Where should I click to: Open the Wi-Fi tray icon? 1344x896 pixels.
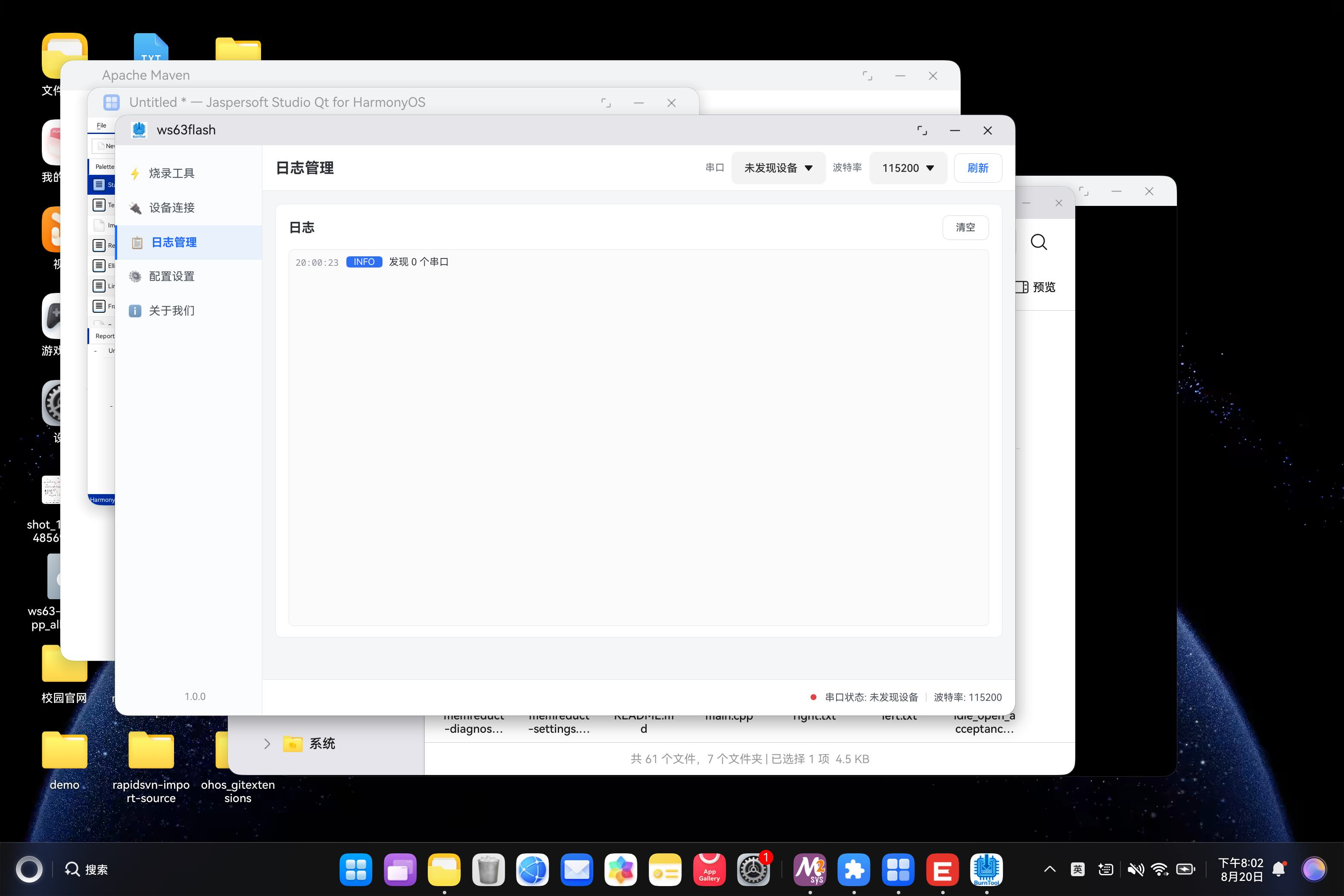tap(1160, 870)
